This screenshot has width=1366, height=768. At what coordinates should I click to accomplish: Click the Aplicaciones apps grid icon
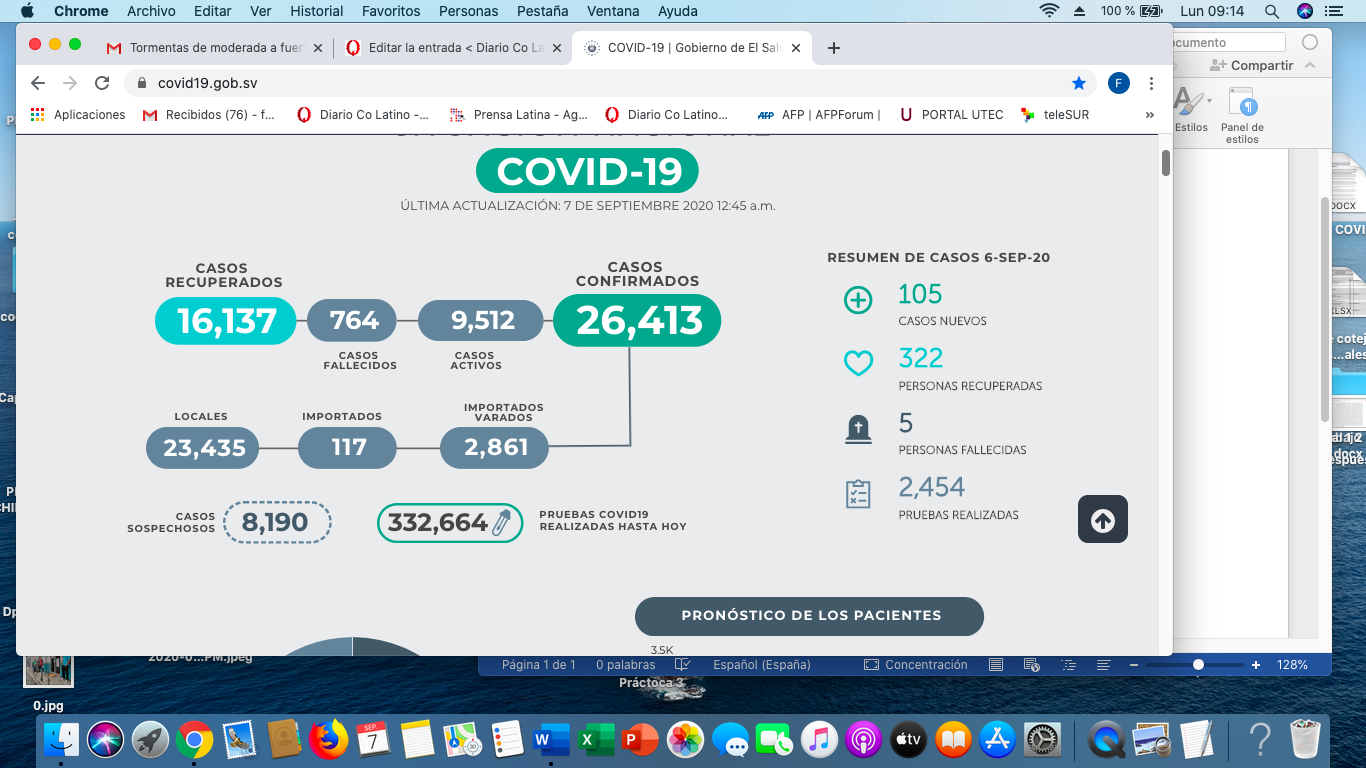38,115
